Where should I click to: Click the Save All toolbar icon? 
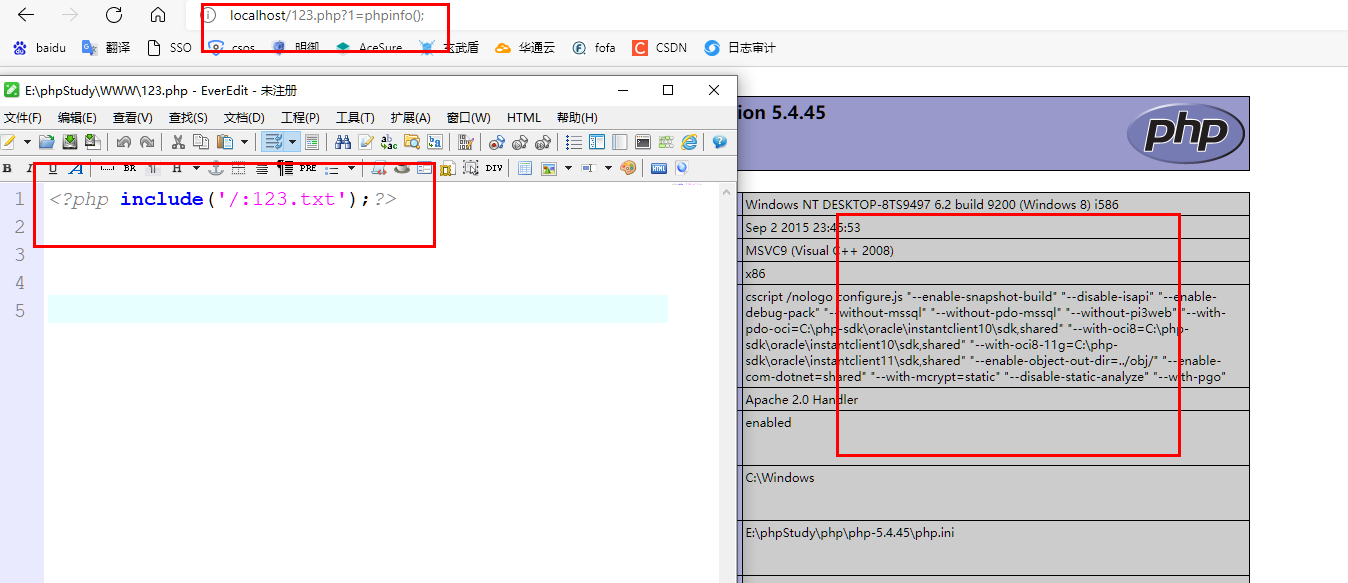point(91,142)
